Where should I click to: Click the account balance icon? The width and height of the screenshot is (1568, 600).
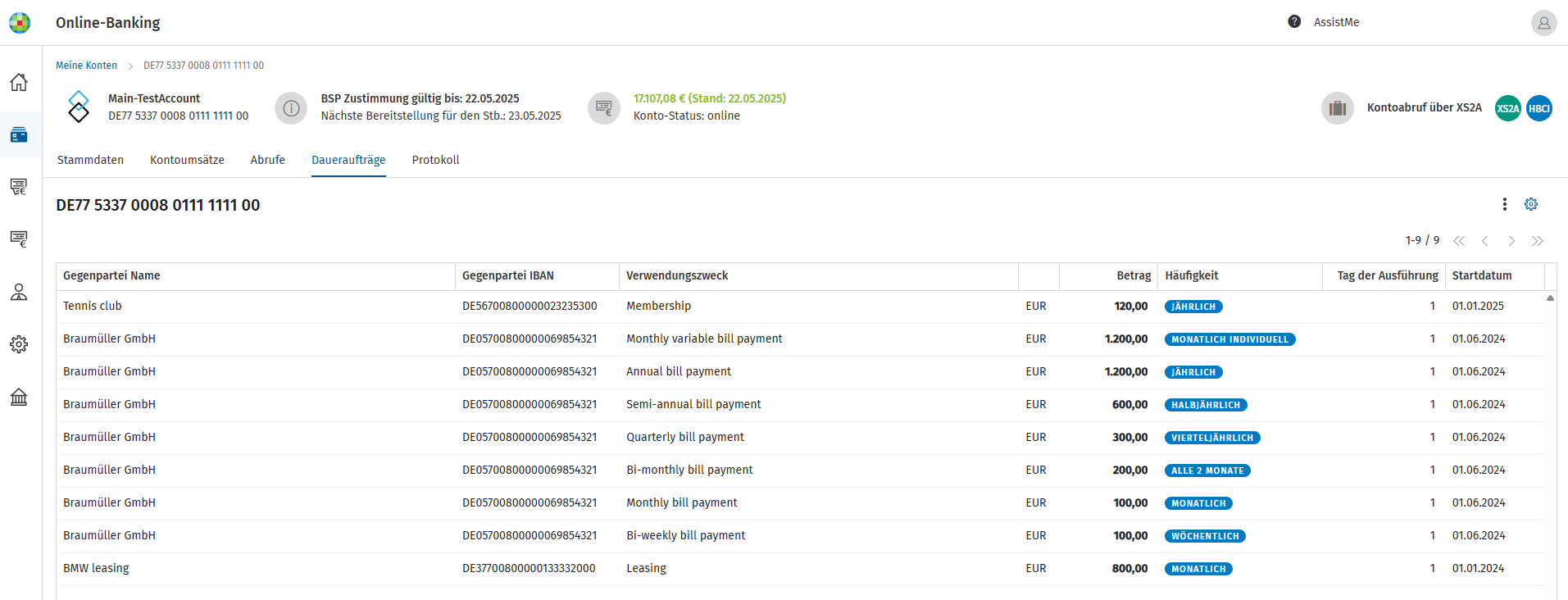604,108
